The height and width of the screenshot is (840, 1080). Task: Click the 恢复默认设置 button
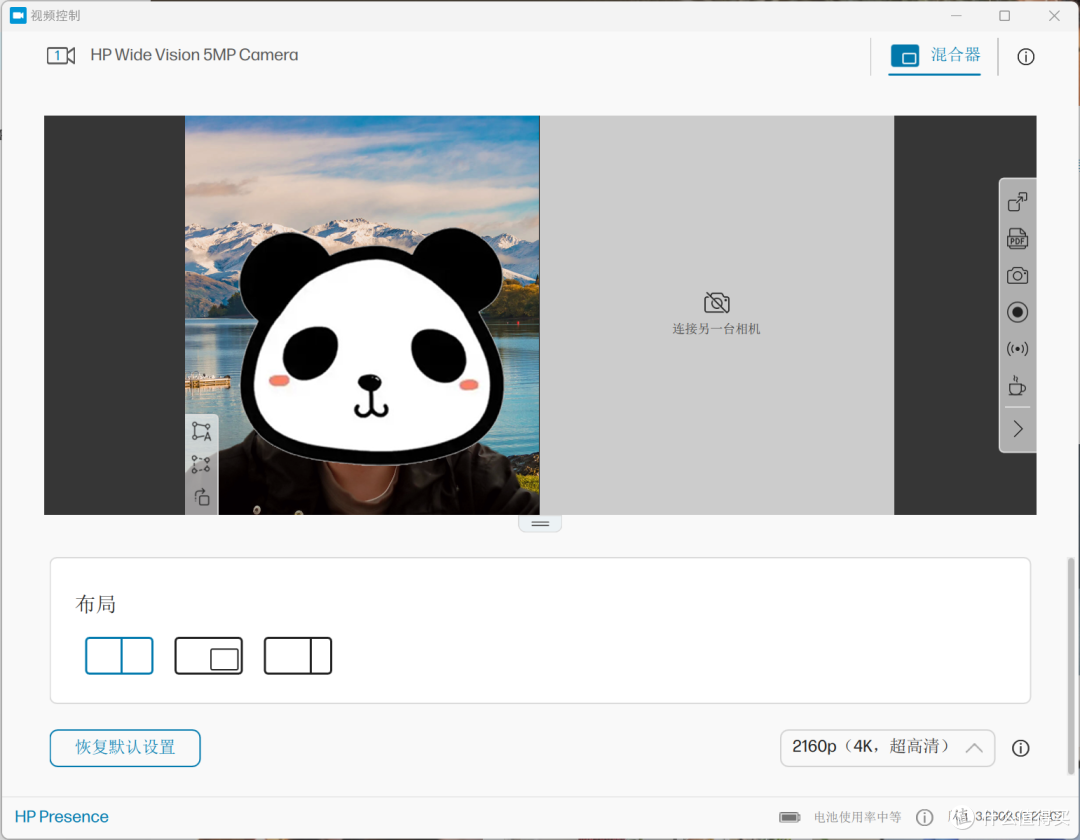click(125, 748)
